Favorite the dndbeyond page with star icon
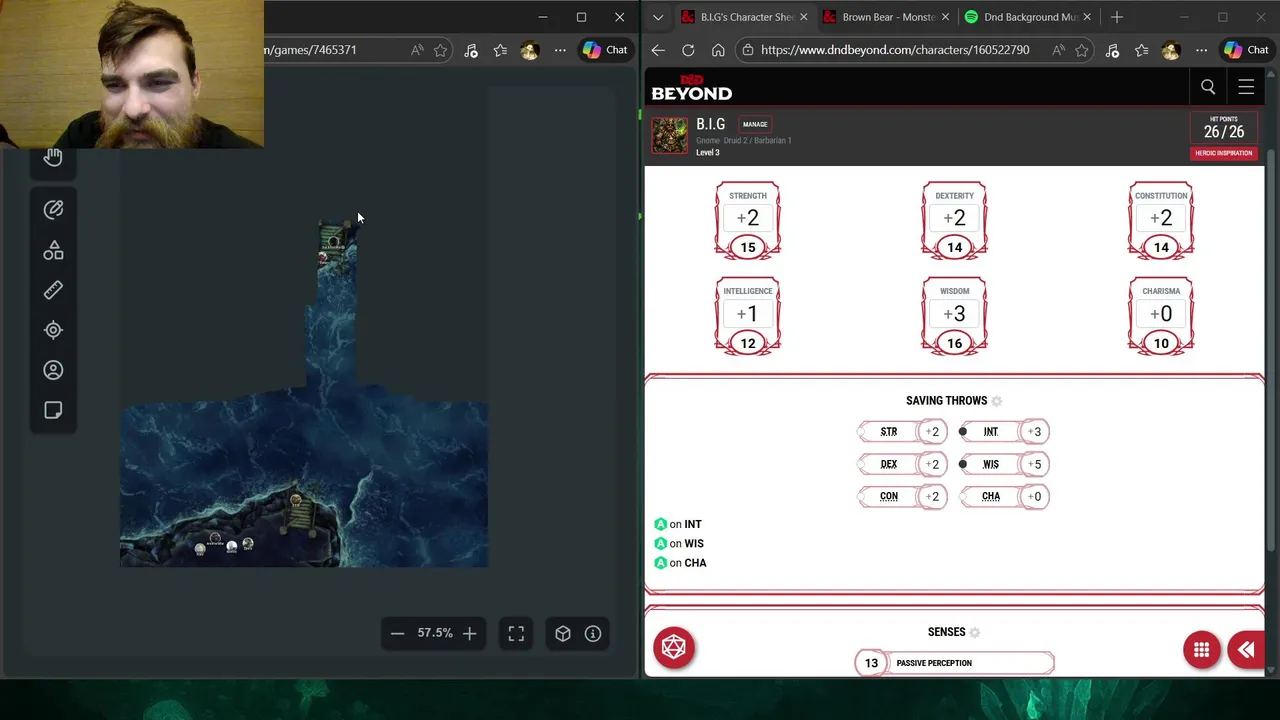 (1081, 50)
